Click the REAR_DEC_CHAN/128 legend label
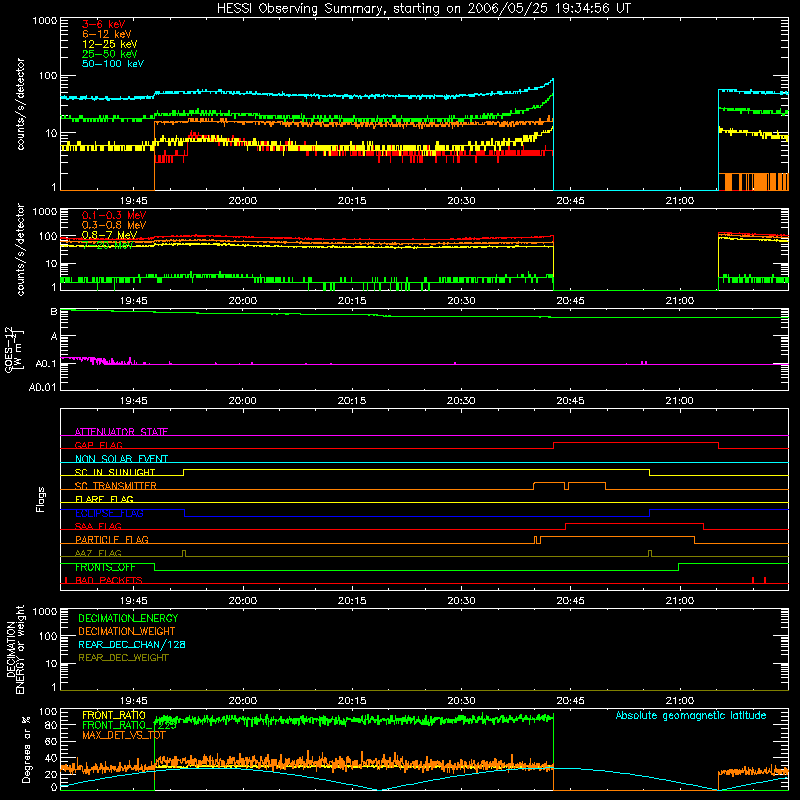This screenshot has height=800, width=800. 132,644
